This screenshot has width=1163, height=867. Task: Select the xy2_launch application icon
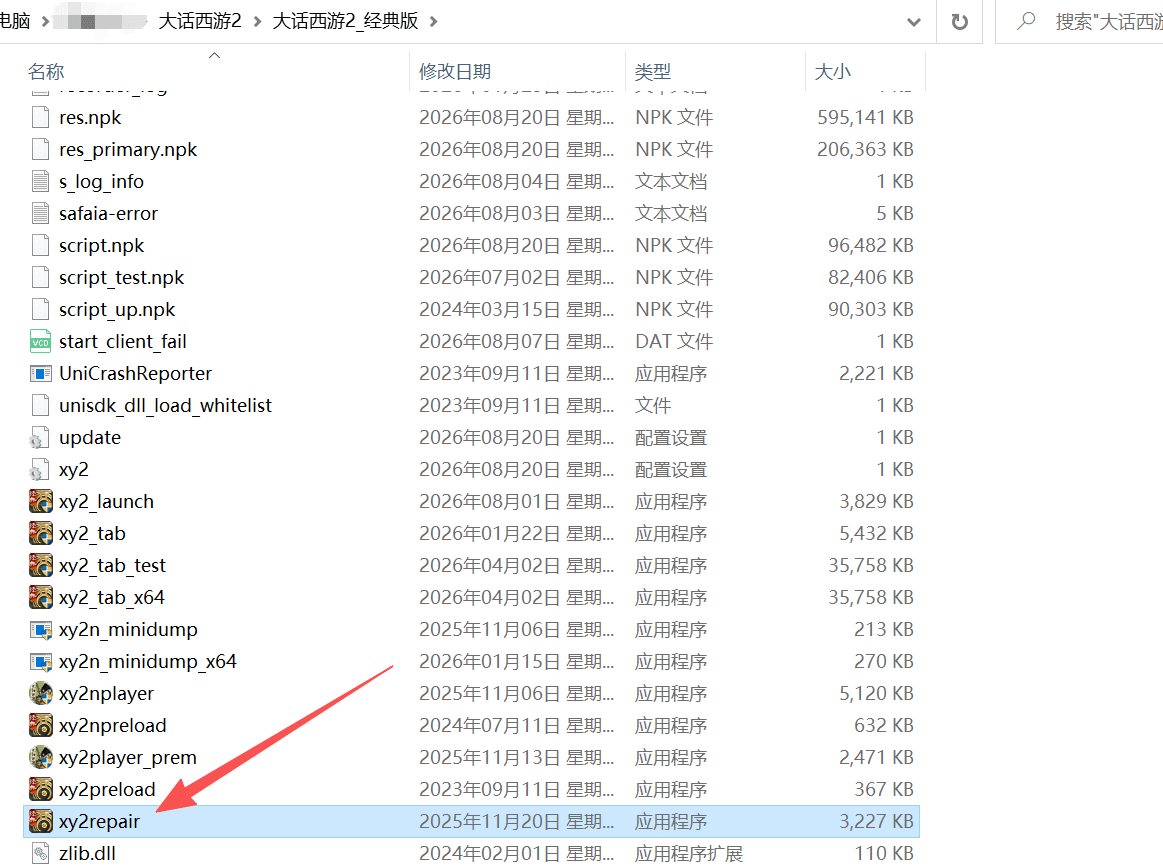(41, 501)
